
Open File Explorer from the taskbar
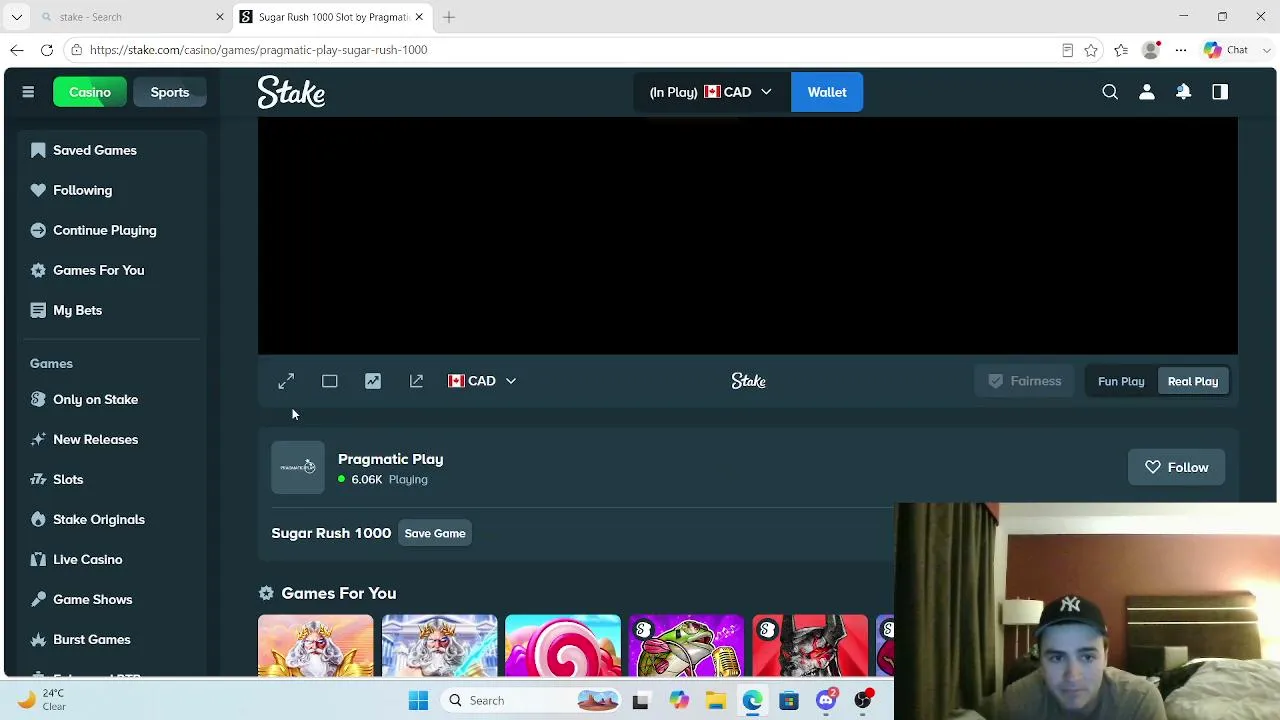[715, 700]
